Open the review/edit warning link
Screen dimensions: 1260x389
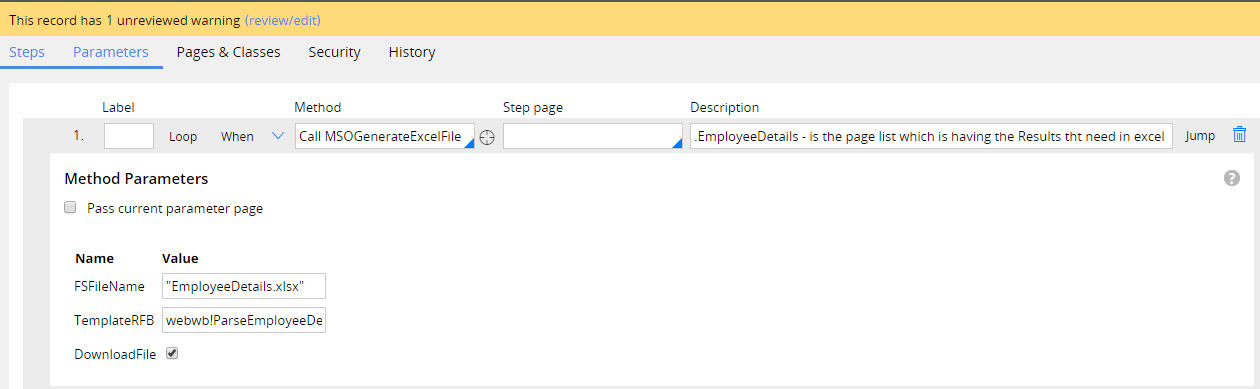point(283,19)
